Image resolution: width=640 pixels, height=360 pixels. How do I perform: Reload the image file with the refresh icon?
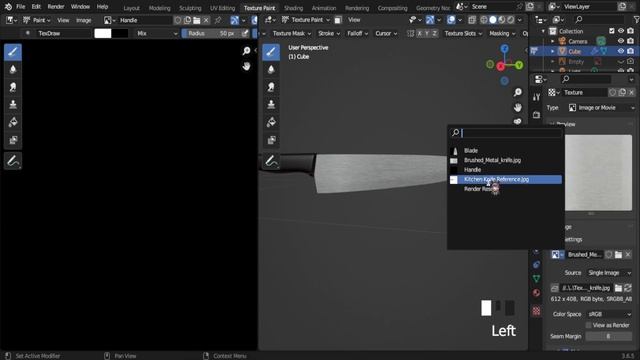coord(628,288)
